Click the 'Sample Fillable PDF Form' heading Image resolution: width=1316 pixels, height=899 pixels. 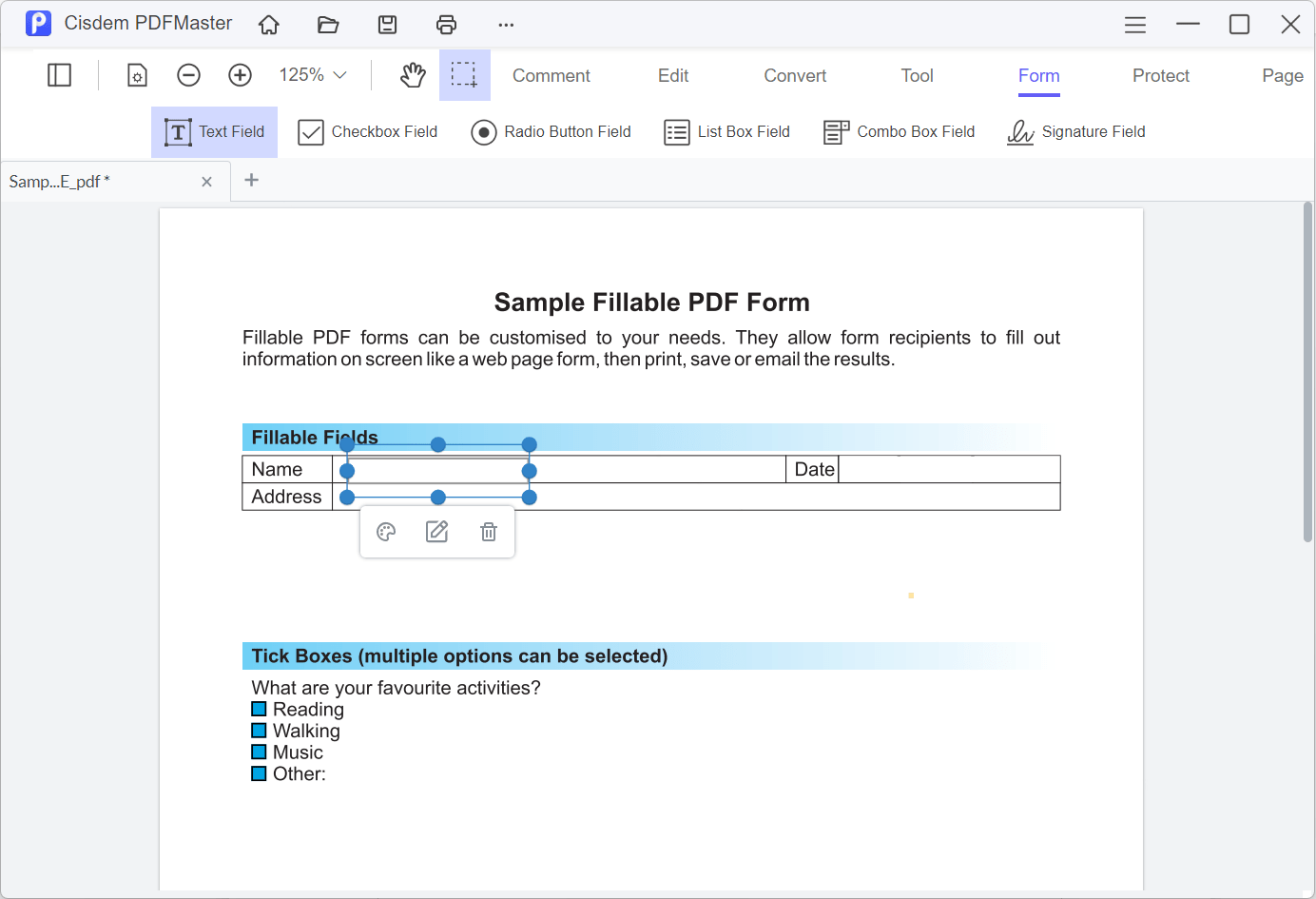[652, 303]
